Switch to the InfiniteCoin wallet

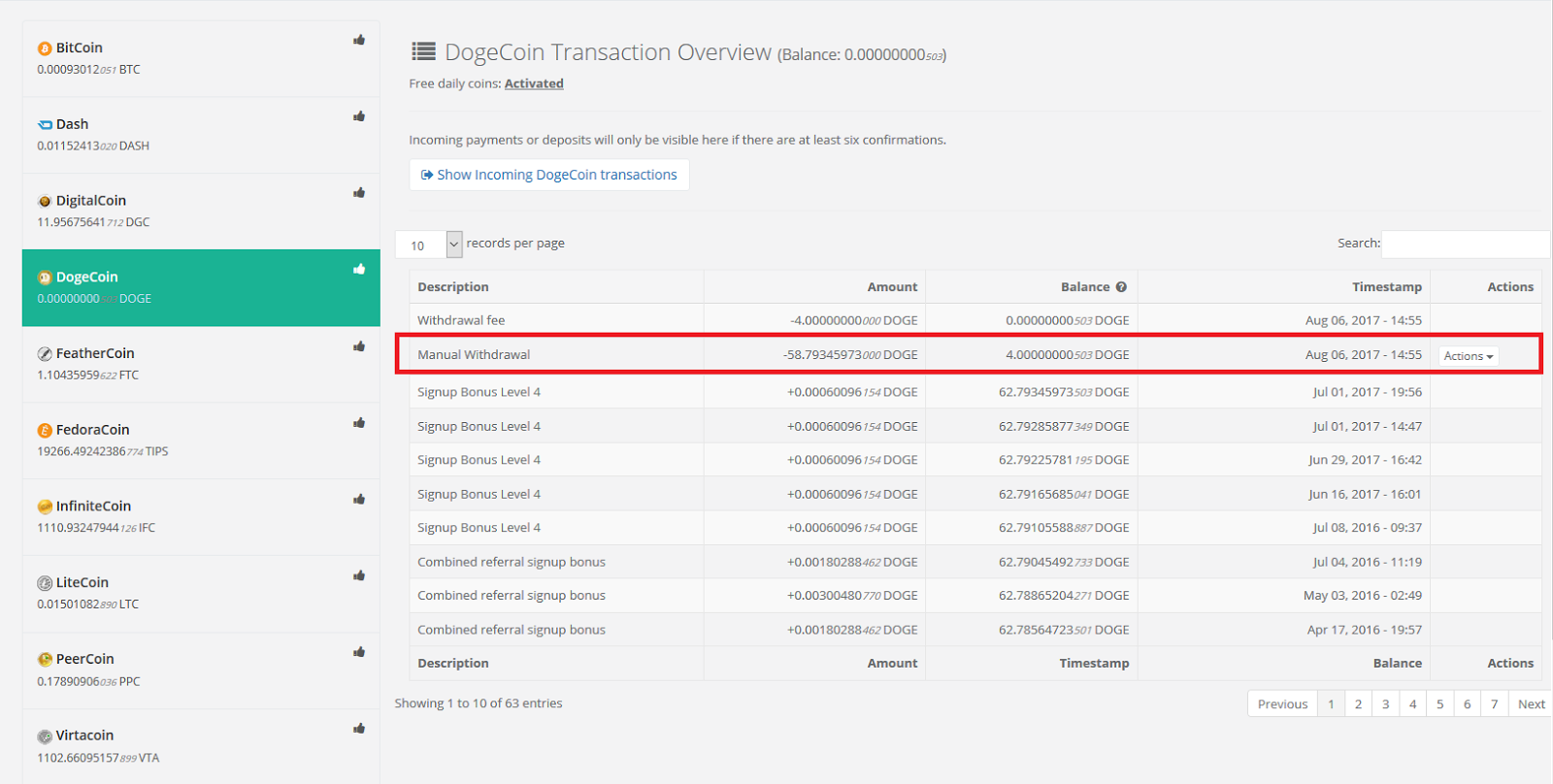(x=201, y=517)
